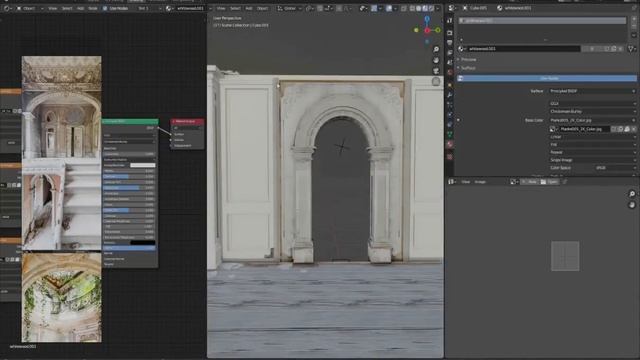
Task: Open Christensen-Burley subsurface method dropdown
Action: 593,111
